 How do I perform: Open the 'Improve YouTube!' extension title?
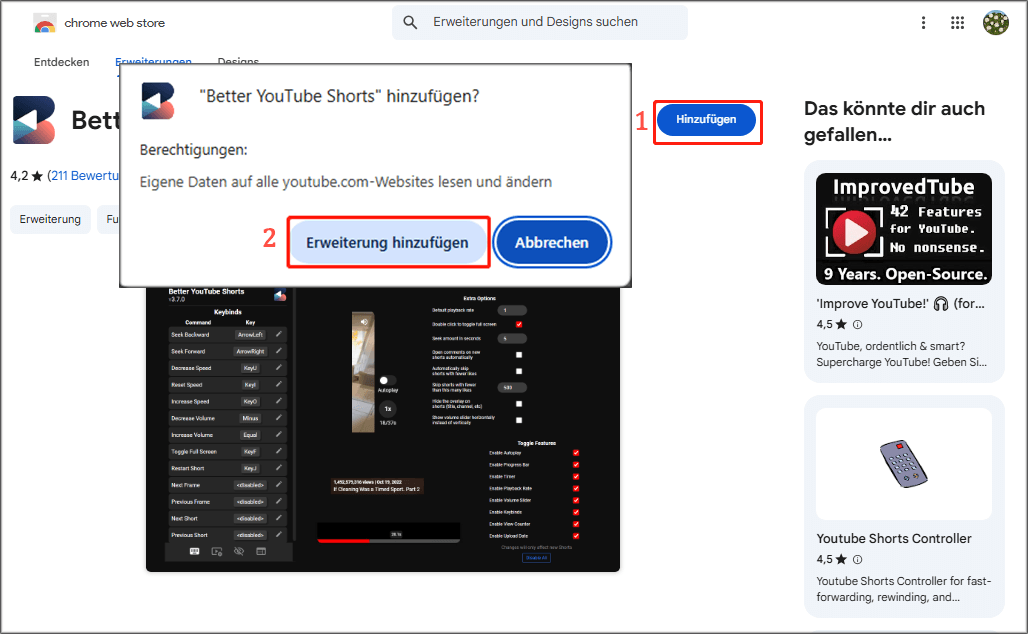[900, 304]
